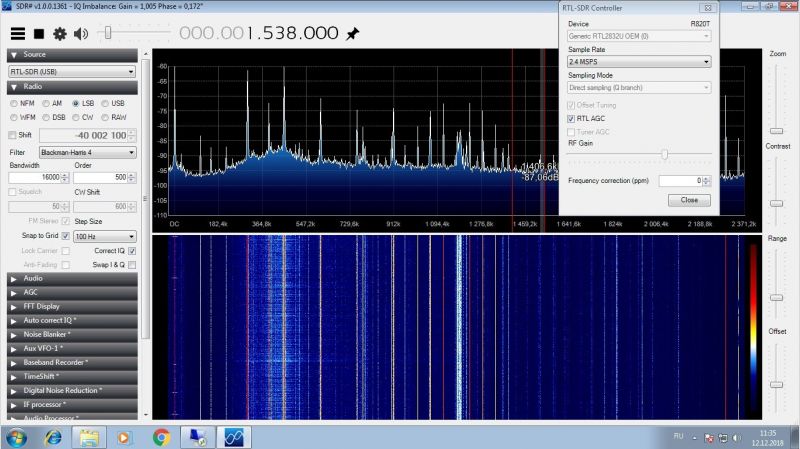Open File Explorer from the taskbar
This screenshot has height=449, width=800.
(x=89, y=437)
